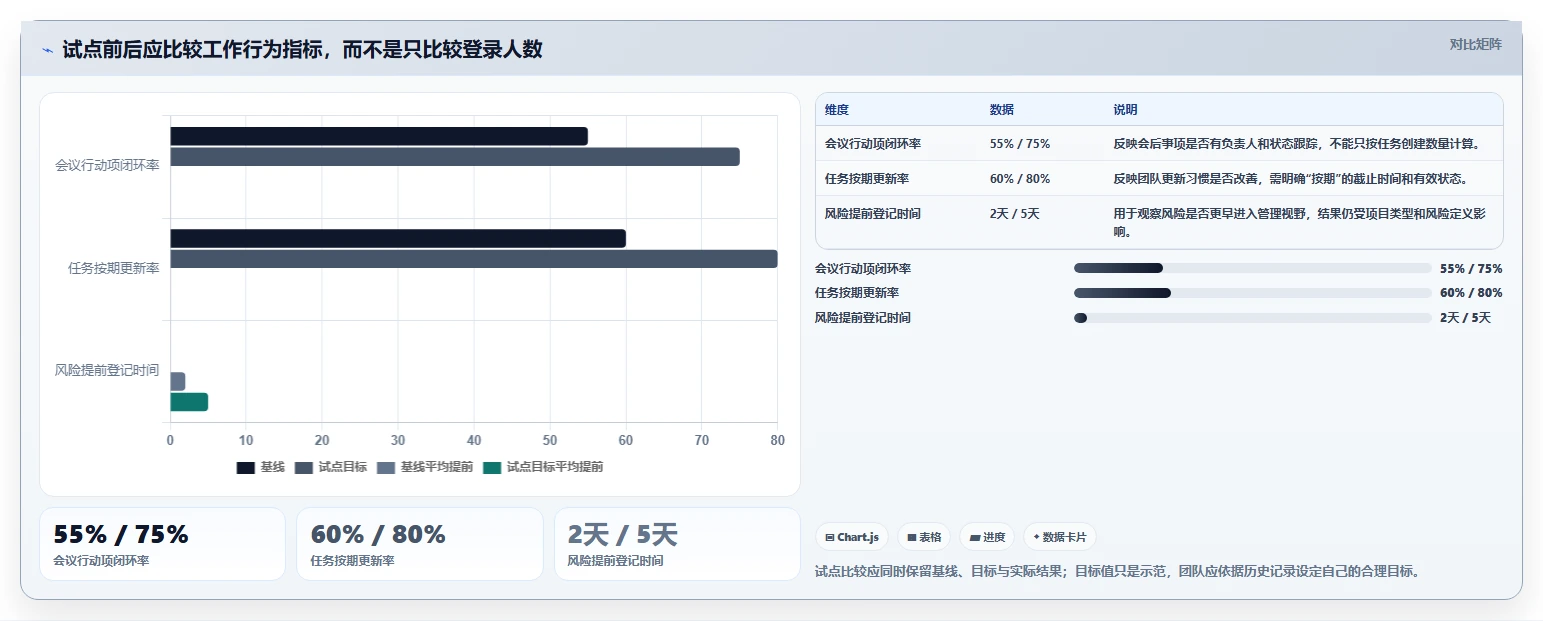Image resolution: width=1543 pixels, height=621 pixels.
Task: Click table cell 会议行动项闭环率
Action: click(873, 144)
